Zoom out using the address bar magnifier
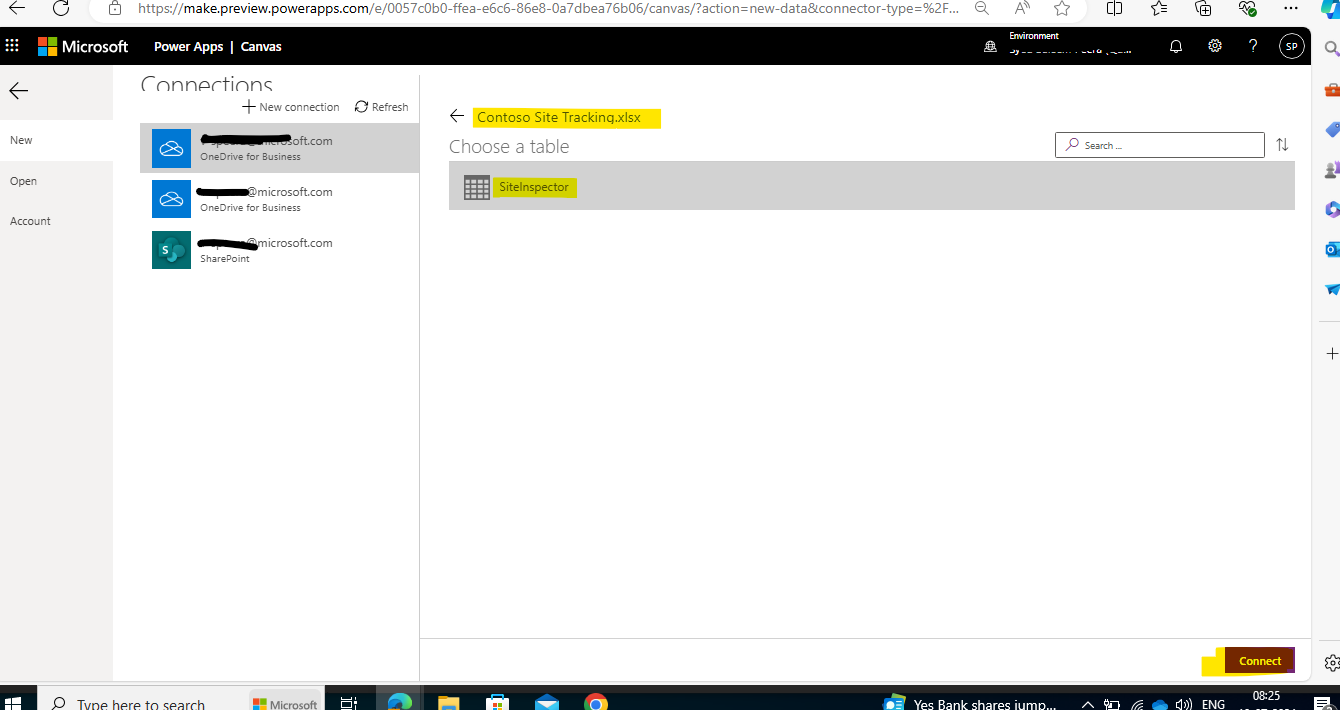The image size is (1340, 710). tap(982, 8)
